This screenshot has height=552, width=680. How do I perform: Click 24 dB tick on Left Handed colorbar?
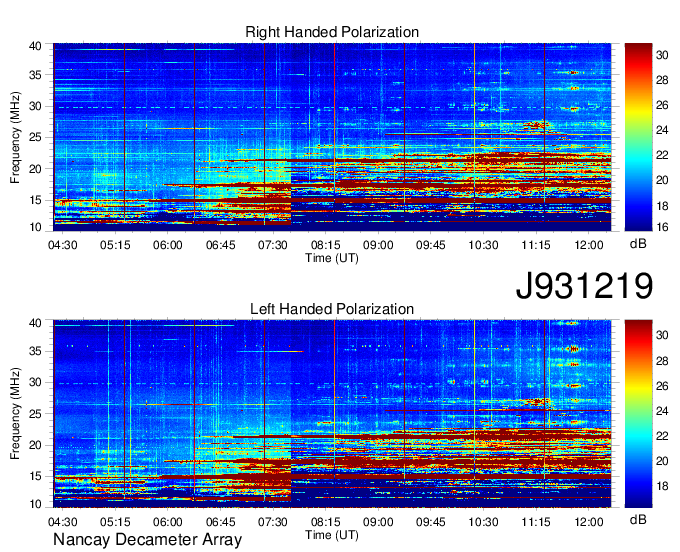tap(662, 411)
